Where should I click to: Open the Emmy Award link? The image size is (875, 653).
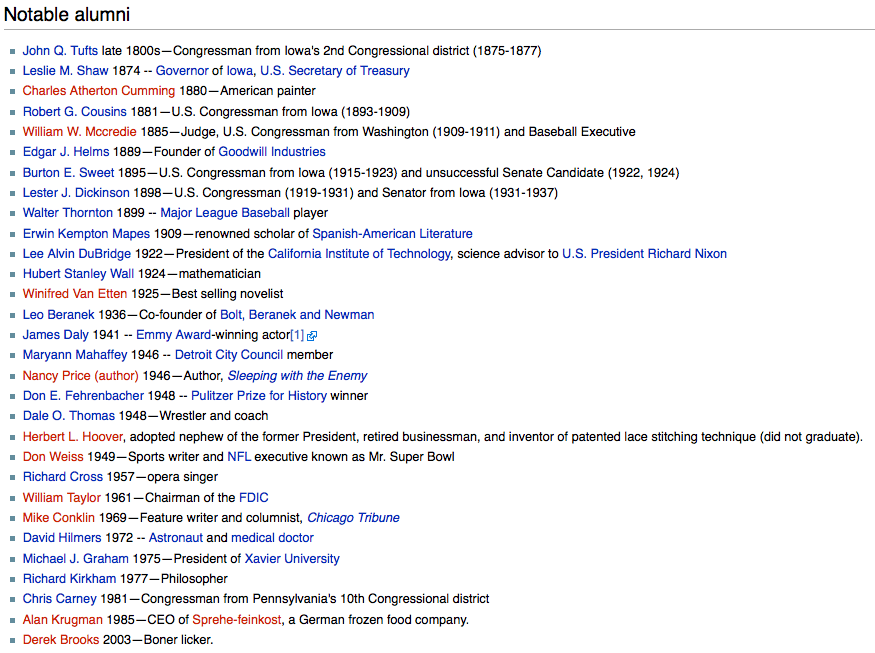pyautogui.click(x=173, y=335)
